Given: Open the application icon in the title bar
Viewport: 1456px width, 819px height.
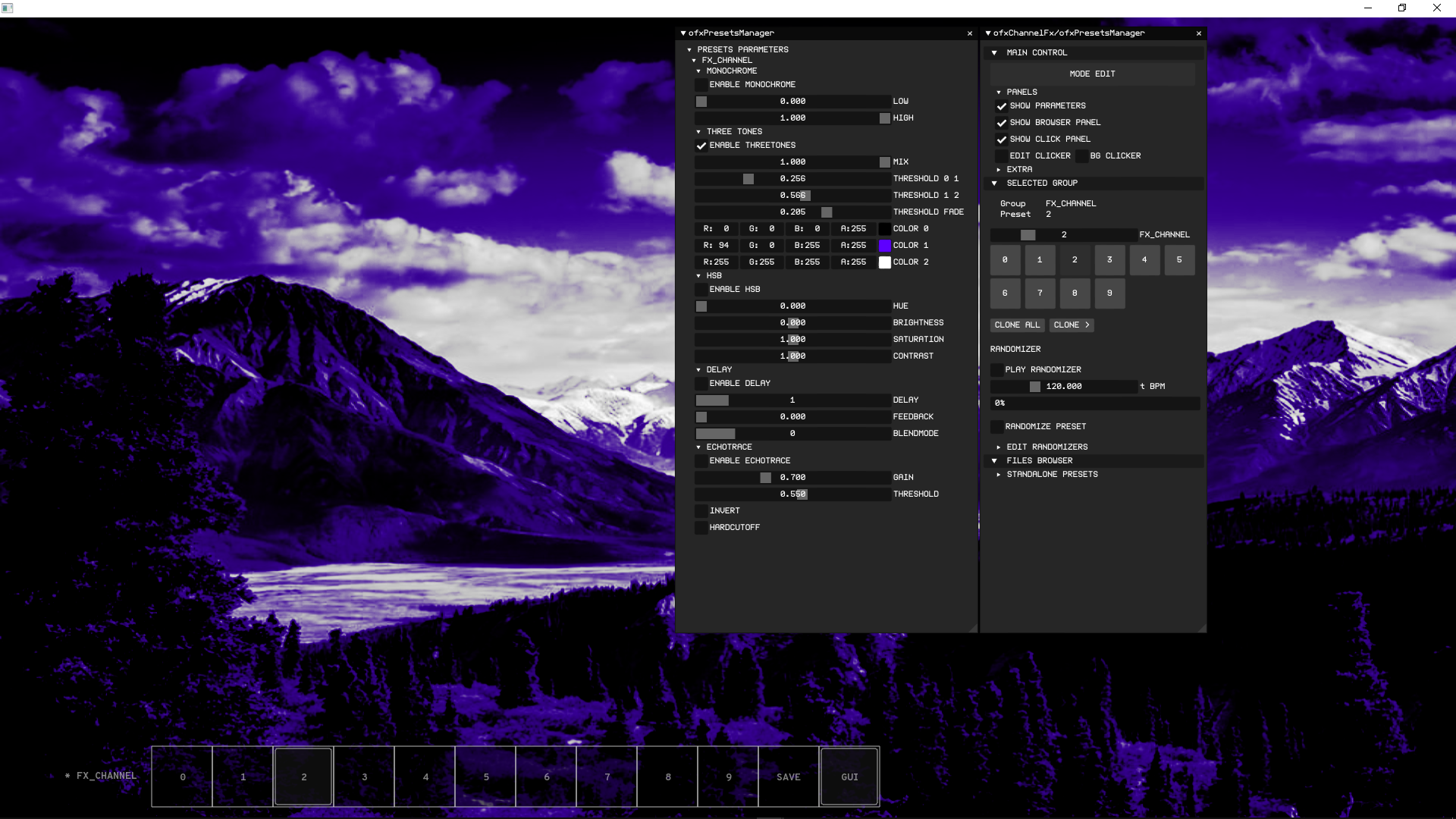Looking at the screenshot, I should [8, 8].
